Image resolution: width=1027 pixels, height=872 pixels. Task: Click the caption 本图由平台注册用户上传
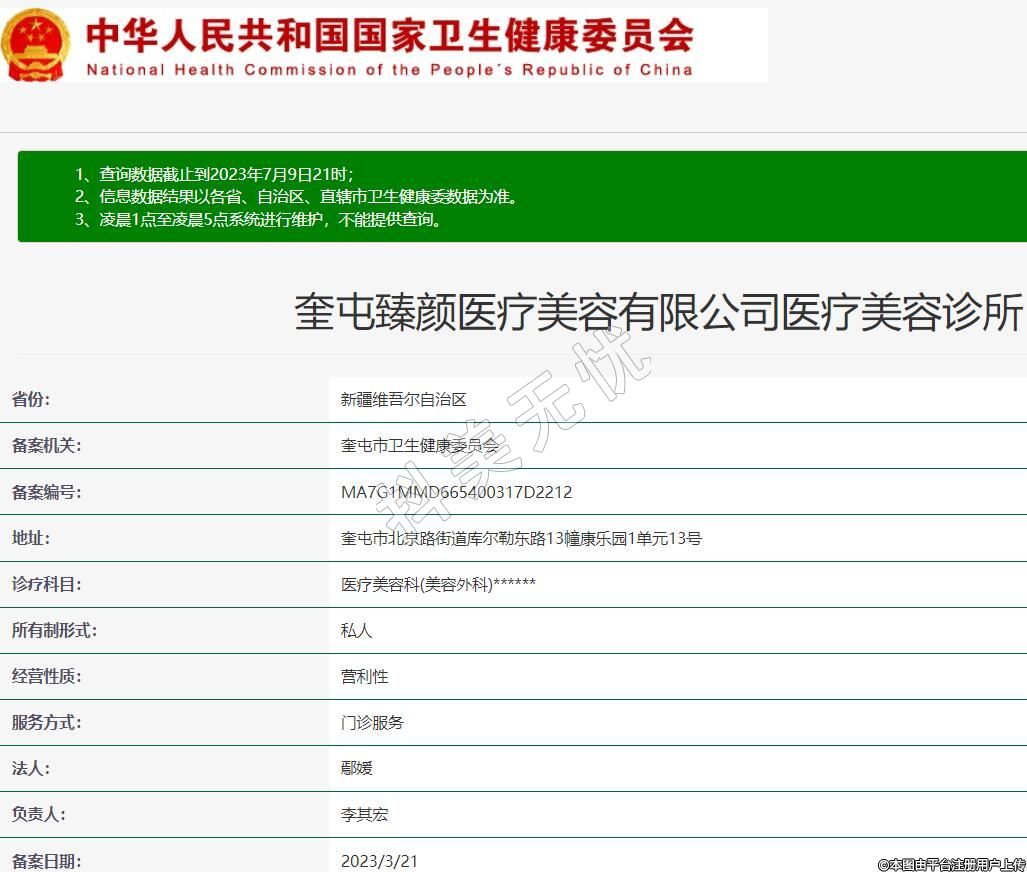[x=951, y=864]
